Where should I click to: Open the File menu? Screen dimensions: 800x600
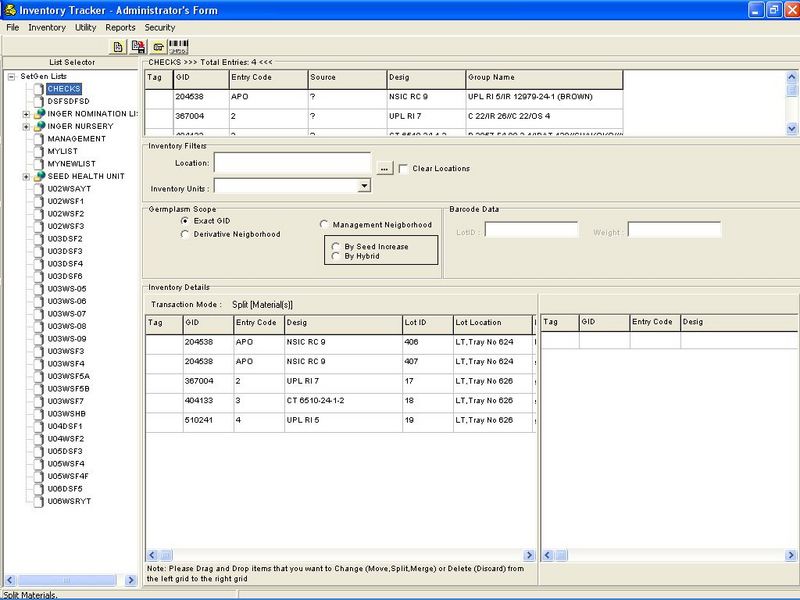click(13, 28)
